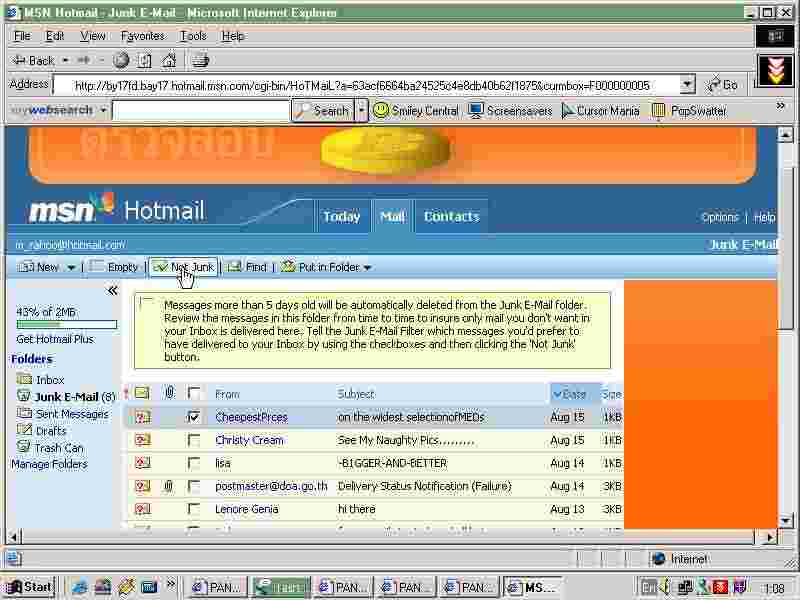The image size is (800, 600).
Task: Expand the search toolbar overflow chevron
Action: [x=781, y=106]
